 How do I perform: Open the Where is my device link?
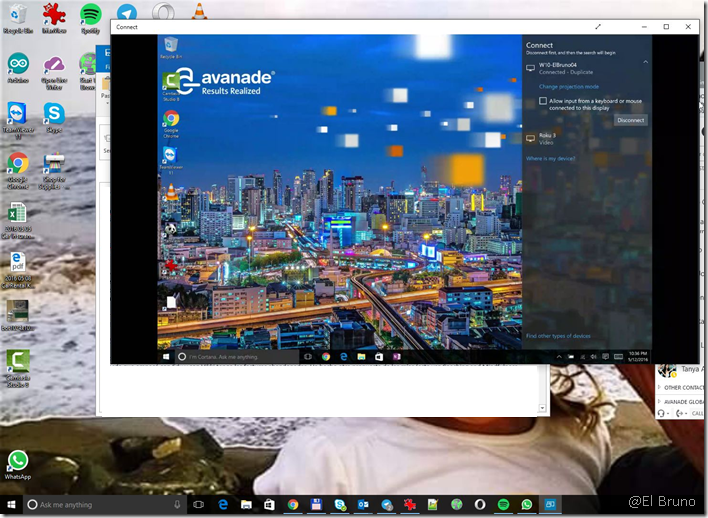tap(550, 159)
